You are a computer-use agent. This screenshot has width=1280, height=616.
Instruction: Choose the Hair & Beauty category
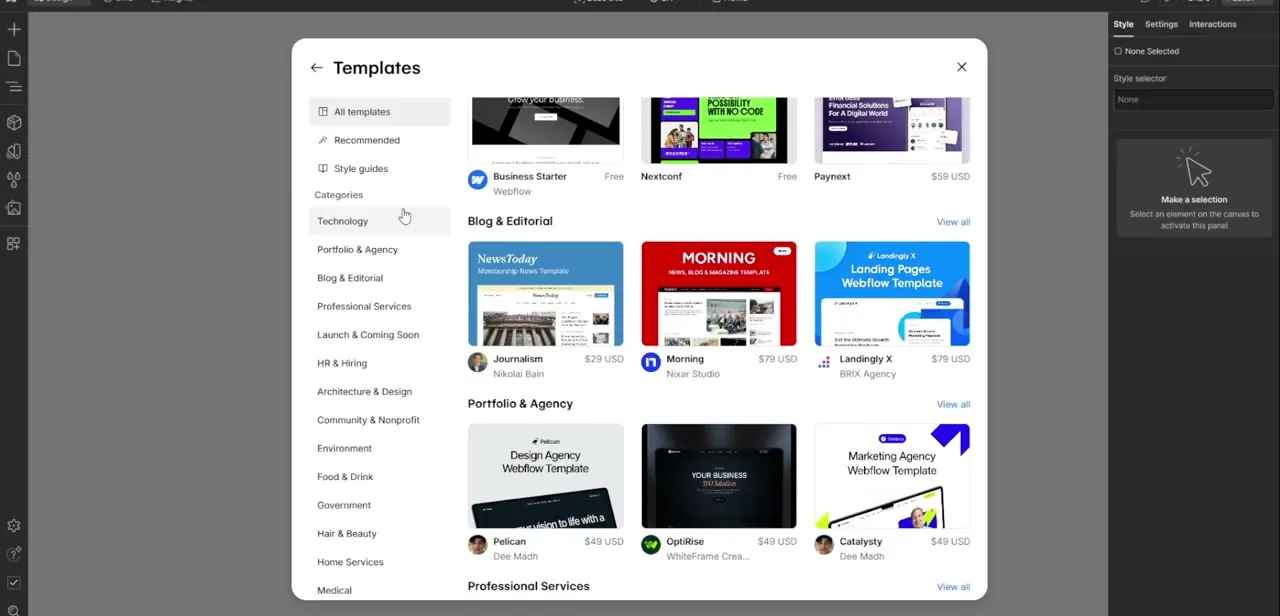click(380, 534)
